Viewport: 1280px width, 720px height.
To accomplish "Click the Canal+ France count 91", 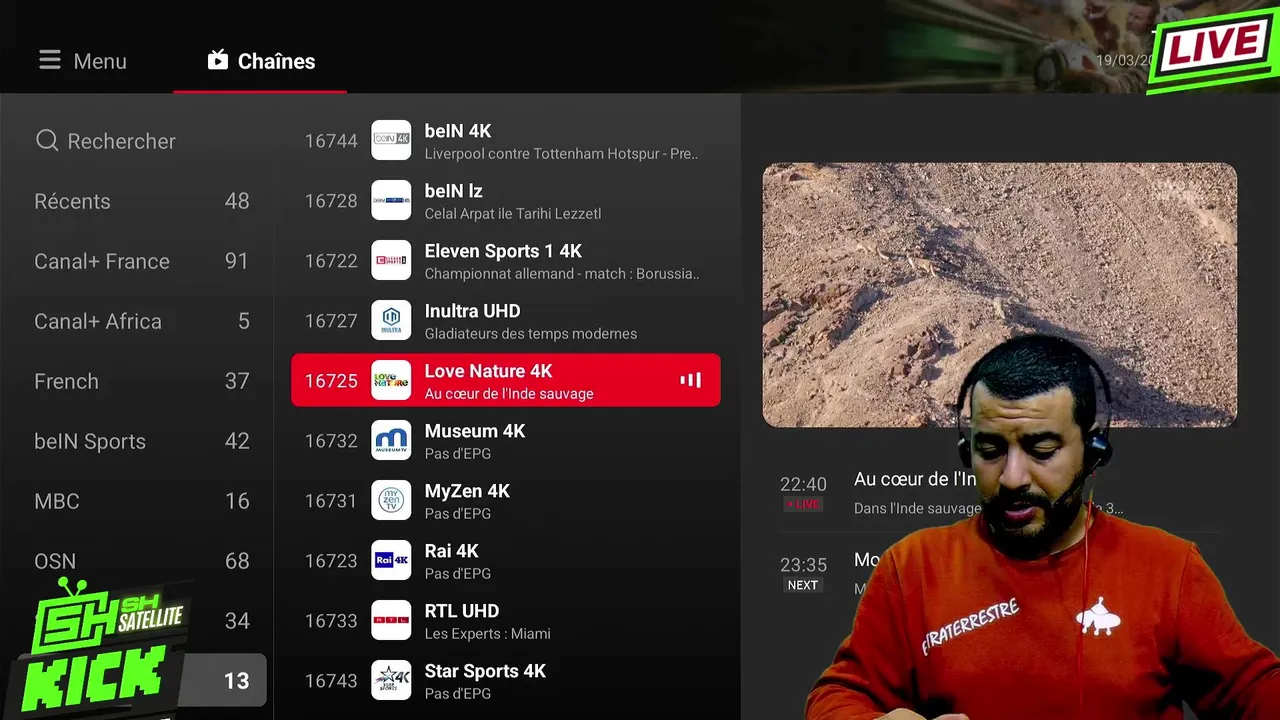I will [237, 261].
